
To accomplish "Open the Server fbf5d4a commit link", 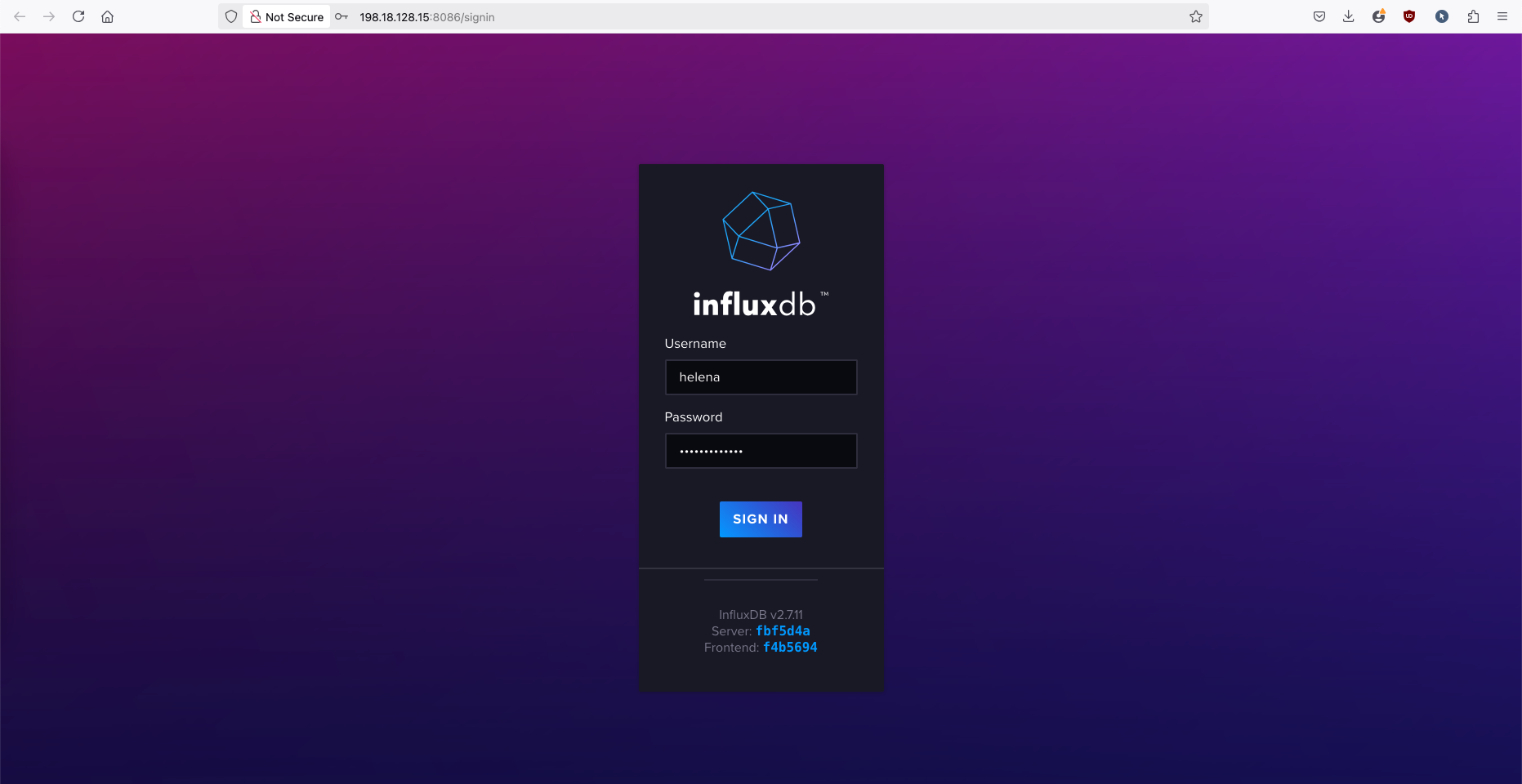I will [x=783, y=630].
